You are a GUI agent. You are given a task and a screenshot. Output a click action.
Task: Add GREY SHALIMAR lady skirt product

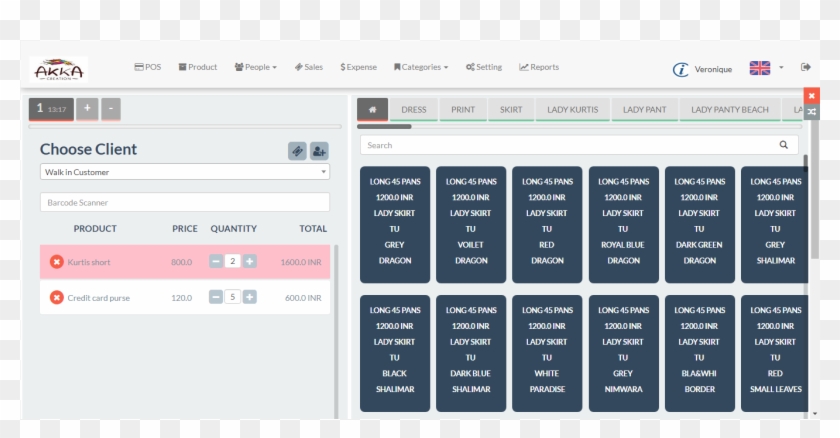tap(775, 224)
